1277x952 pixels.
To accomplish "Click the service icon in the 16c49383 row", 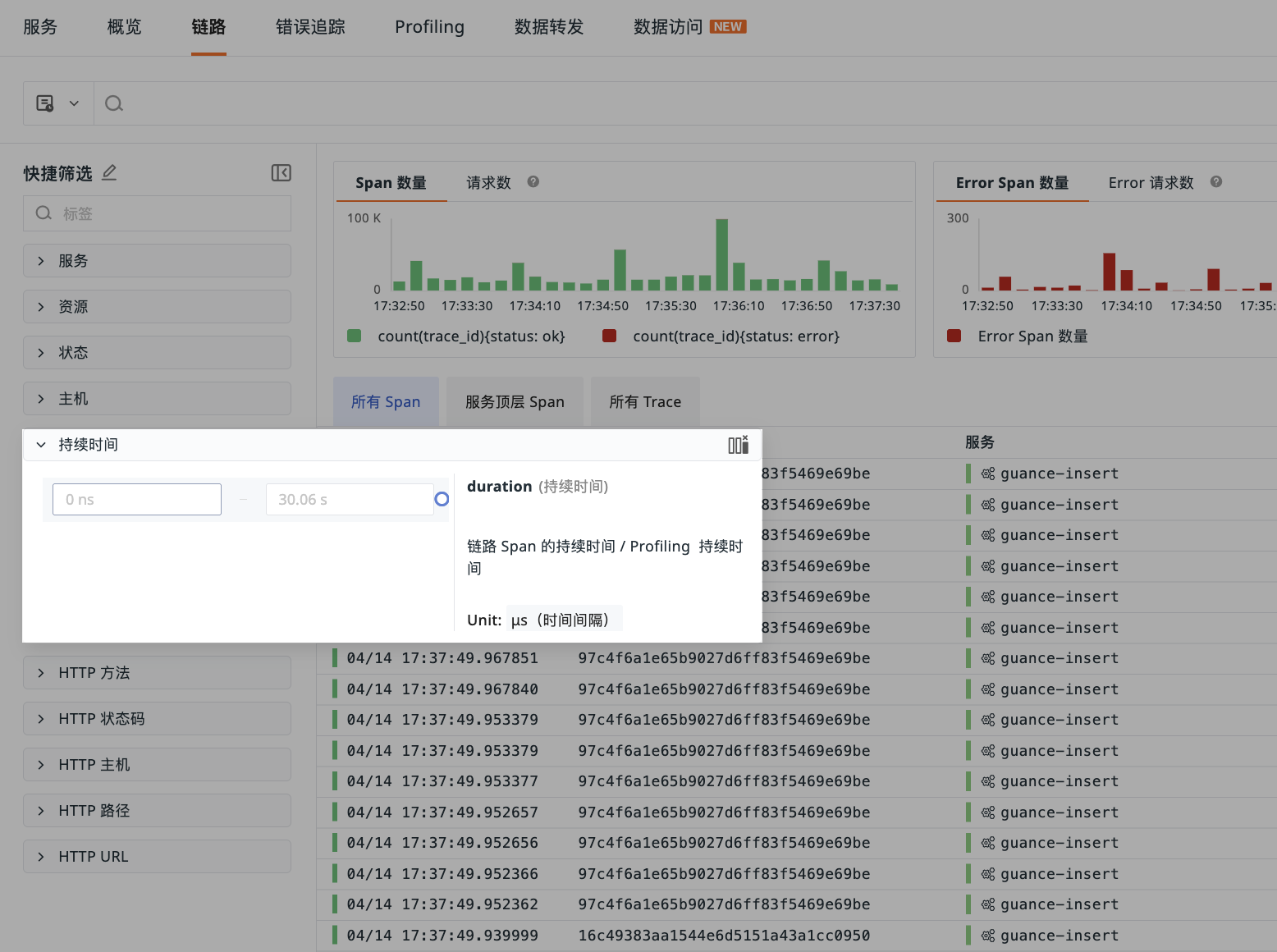I will (988, 936).
